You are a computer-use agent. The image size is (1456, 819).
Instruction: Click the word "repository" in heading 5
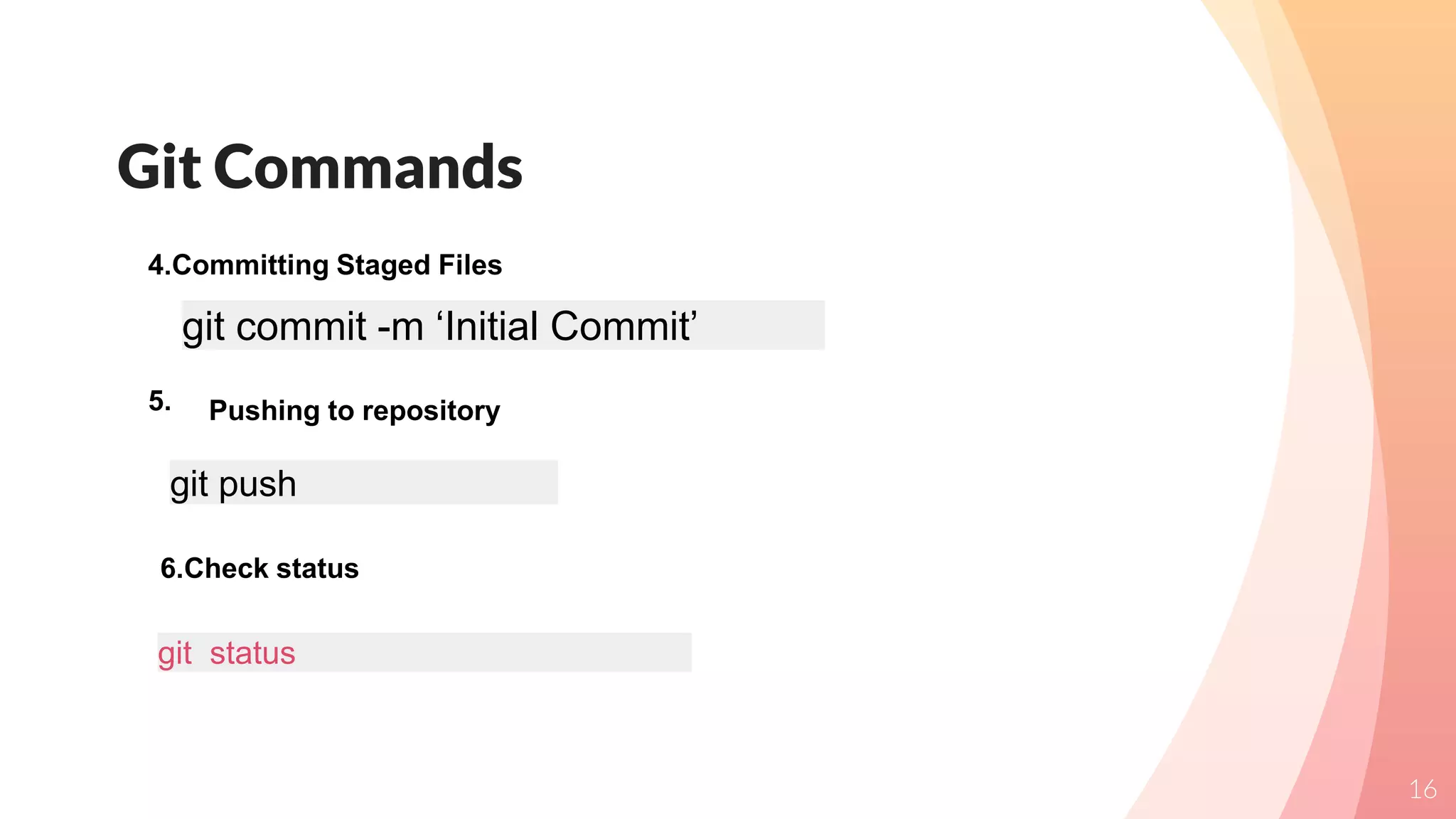coord(432,412)
